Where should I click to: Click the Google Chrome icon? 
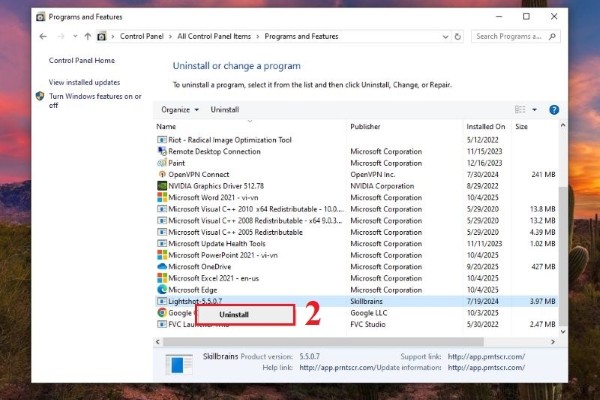(162, 313)
